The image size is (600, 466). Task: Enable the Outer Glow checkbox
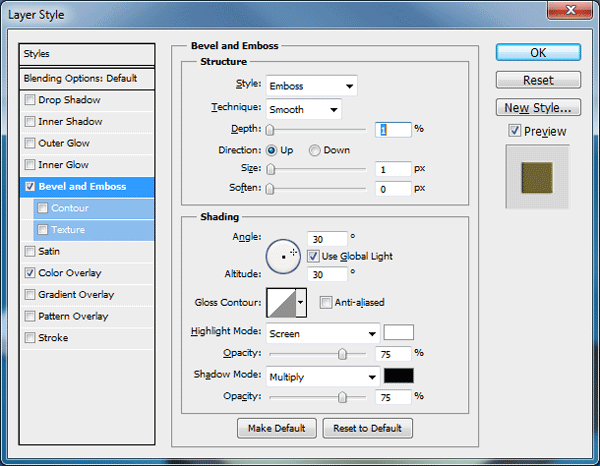click(x=29, y=143)
